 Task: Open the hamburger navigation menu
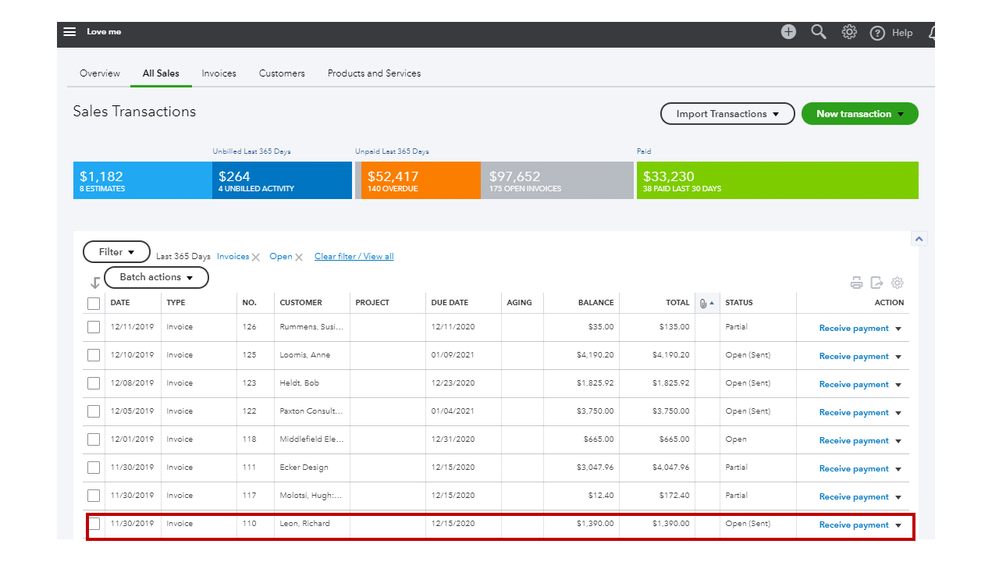click(x=69, y=32)
